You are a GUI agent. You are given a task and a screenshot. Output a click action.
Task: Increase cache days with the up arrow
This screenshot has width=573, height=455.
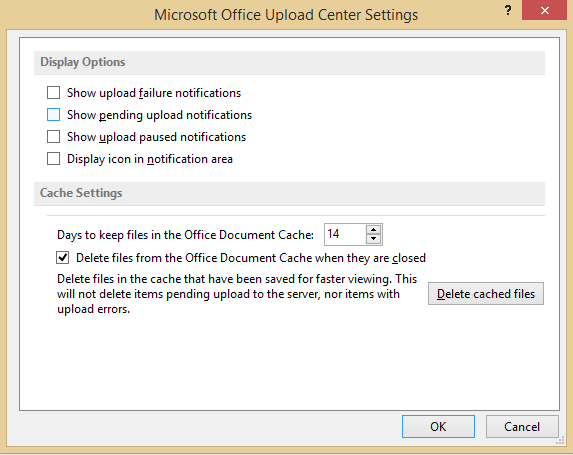[373, 230]
